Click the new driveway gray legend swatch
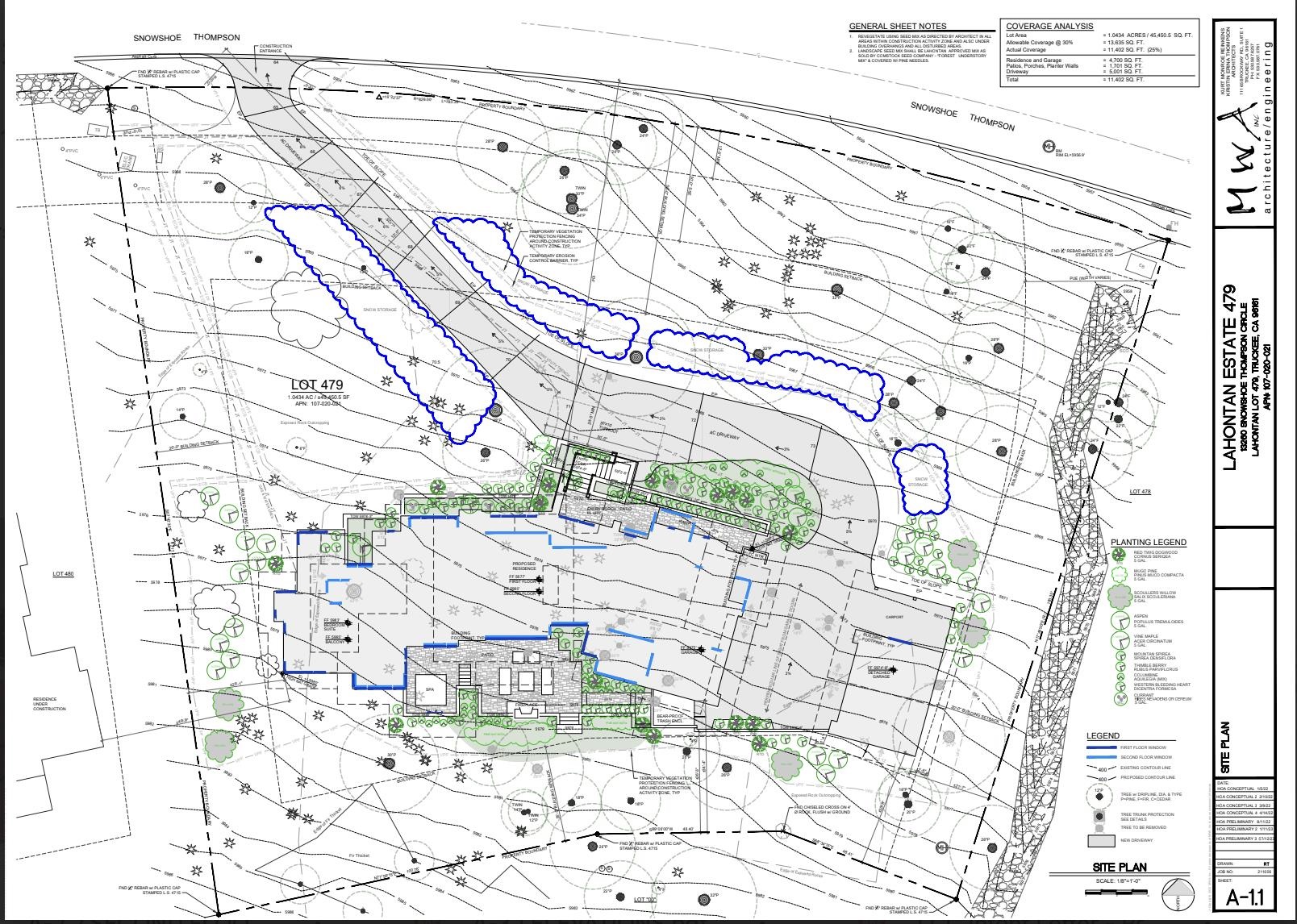 1100,840
